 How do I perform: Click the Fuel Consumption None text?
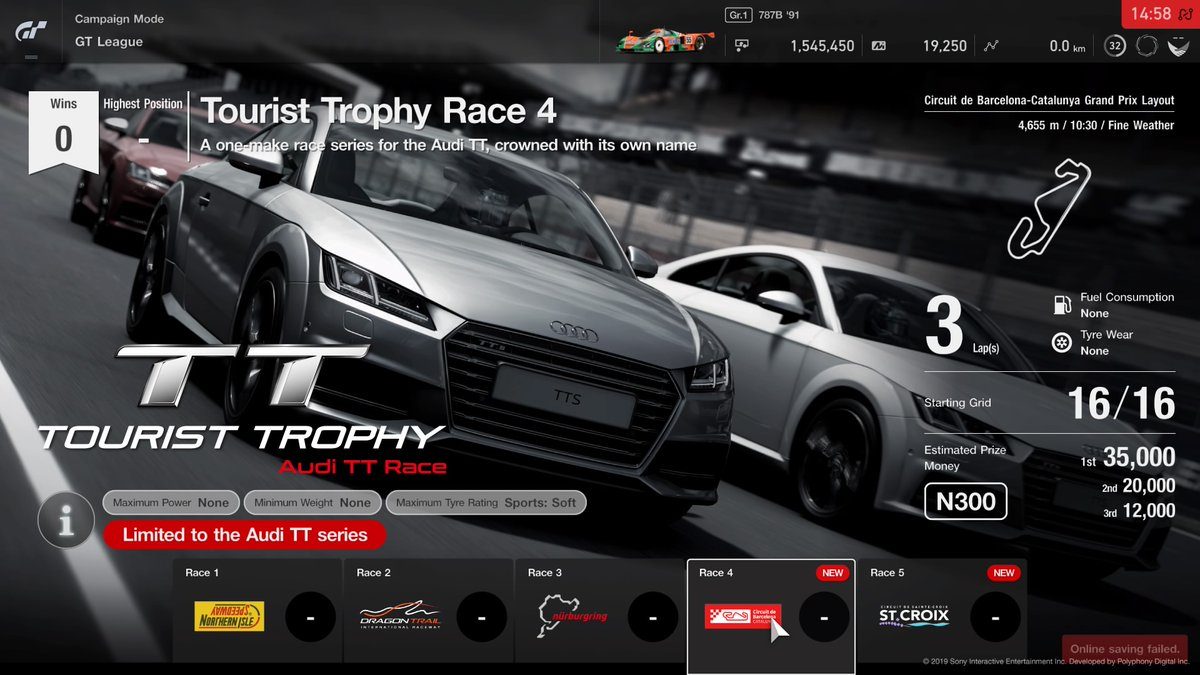[1127, 305]
